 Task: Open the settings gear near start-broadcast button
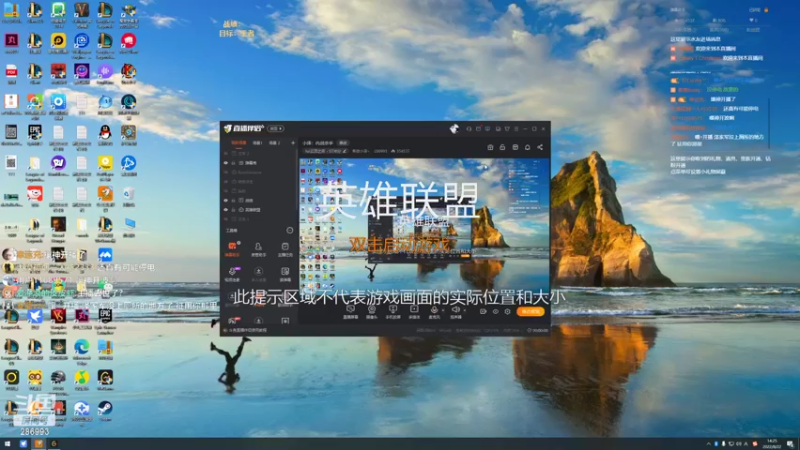[508, 311]
